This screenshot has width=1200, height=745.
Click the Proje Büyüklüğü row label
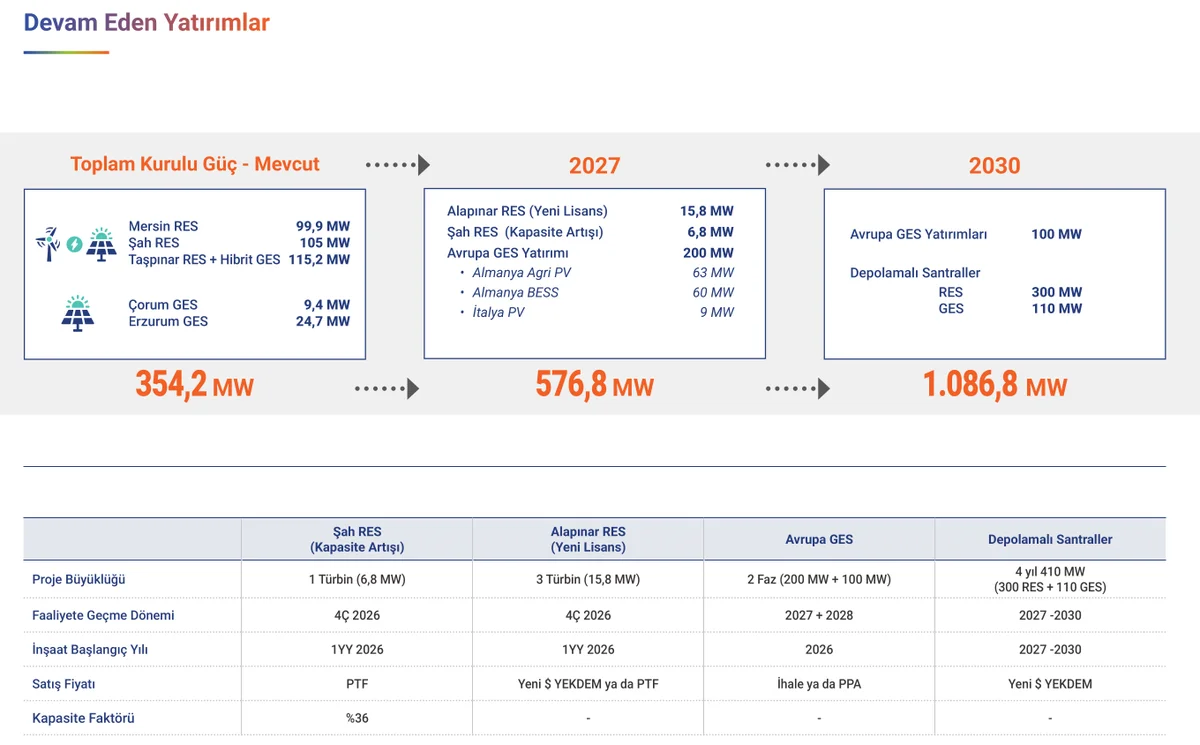click(79, 579)
